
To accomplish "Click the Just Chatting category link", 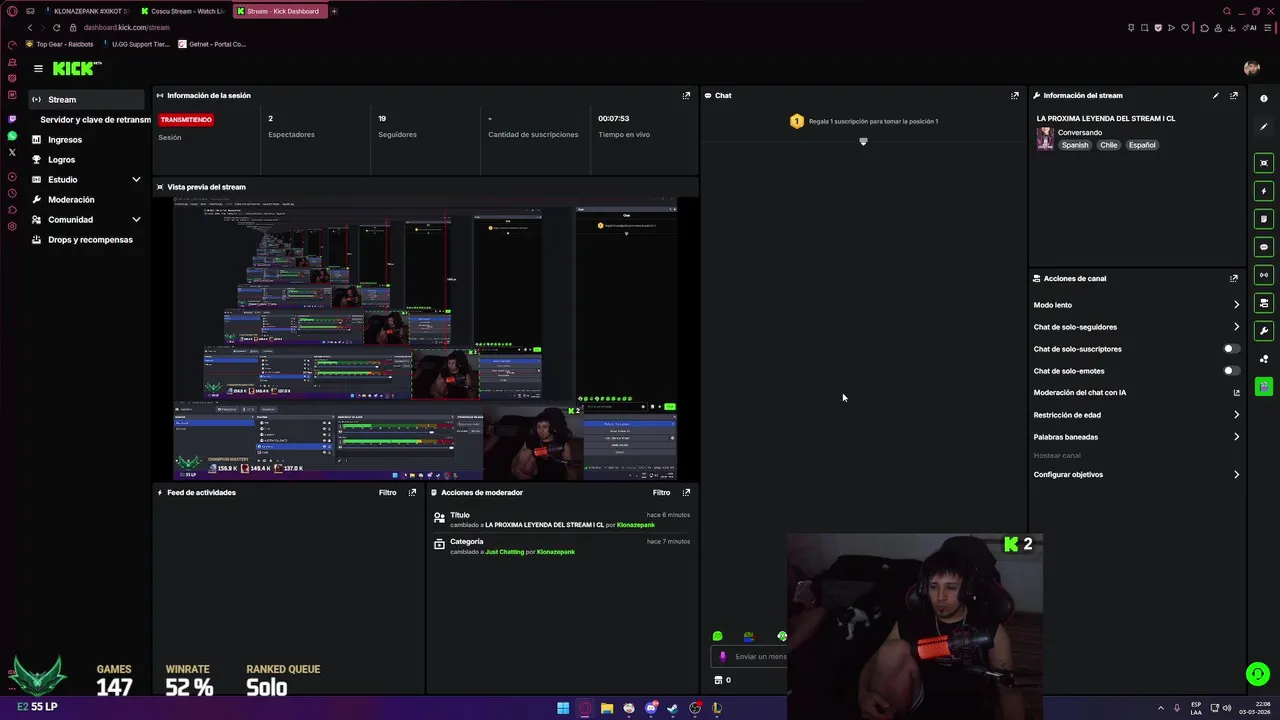I will click(505, 552).
